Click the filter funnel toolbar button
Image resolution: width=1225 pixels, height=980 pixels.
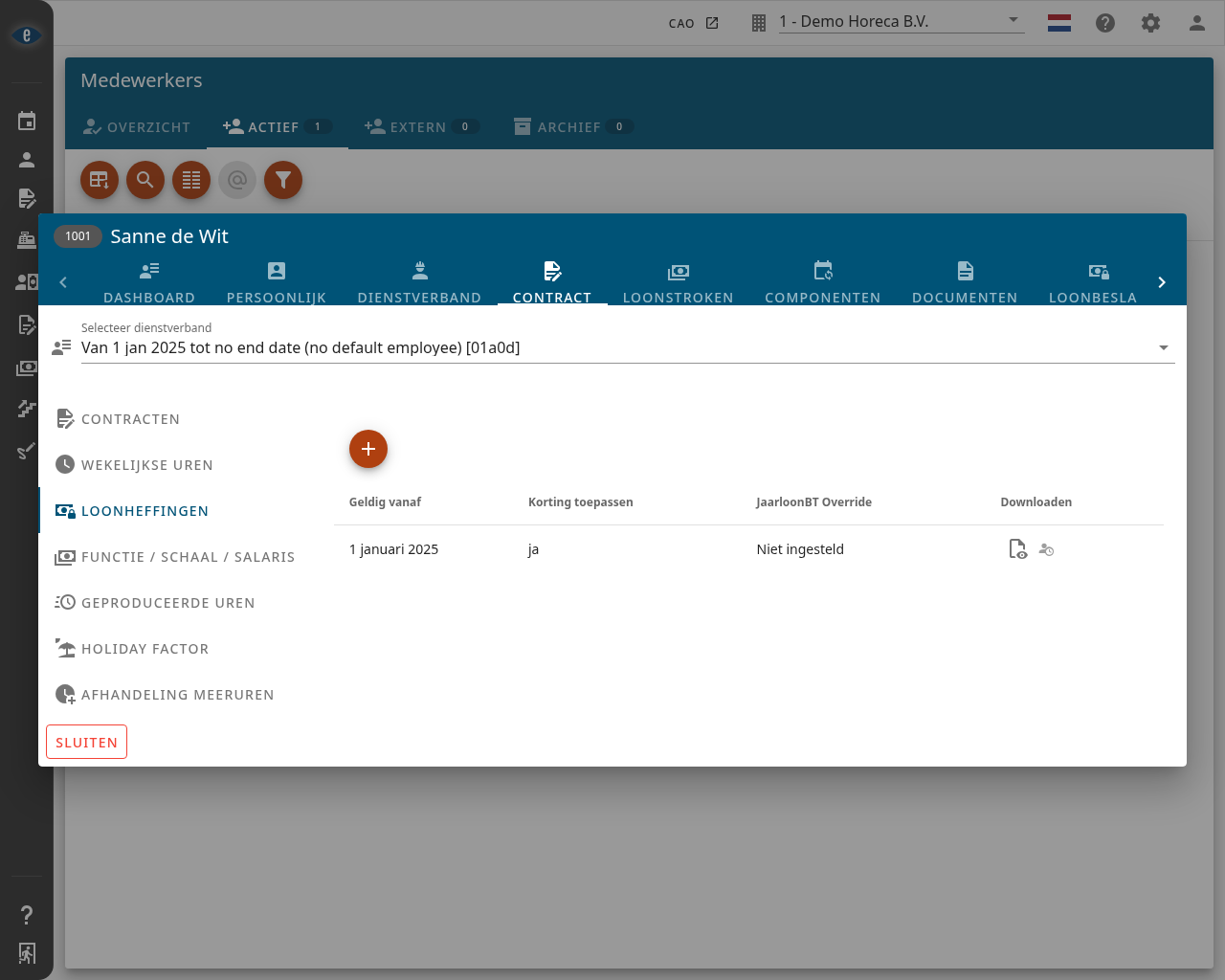click(x=283, y=180)
